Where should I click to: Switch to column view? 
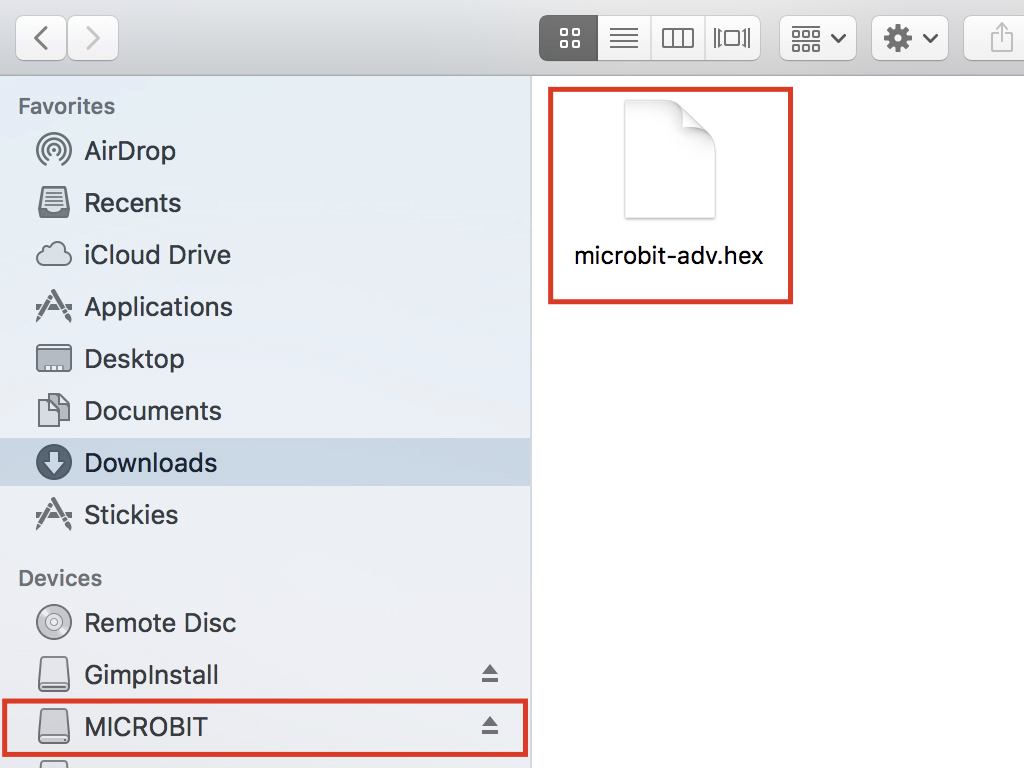click(677, 38)
